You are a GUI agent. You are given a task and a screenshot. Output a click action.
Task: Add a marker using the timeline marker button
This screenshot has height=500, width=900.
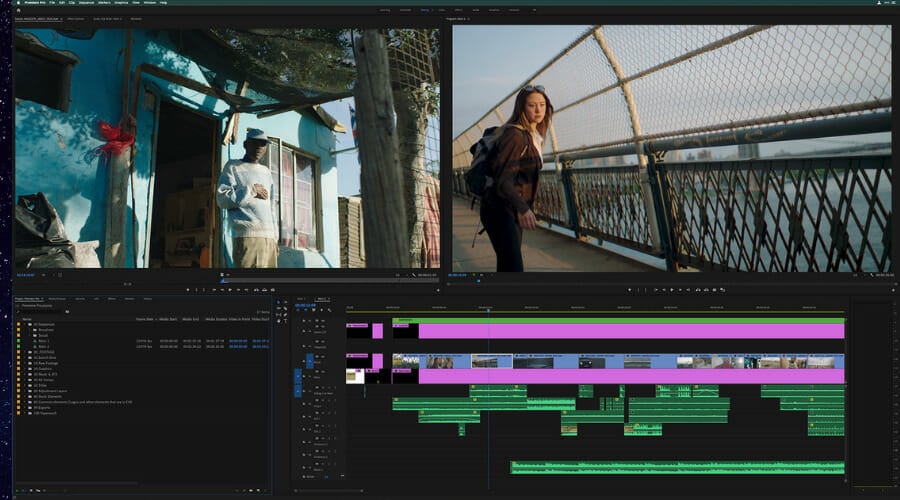[x=321, y=310]
